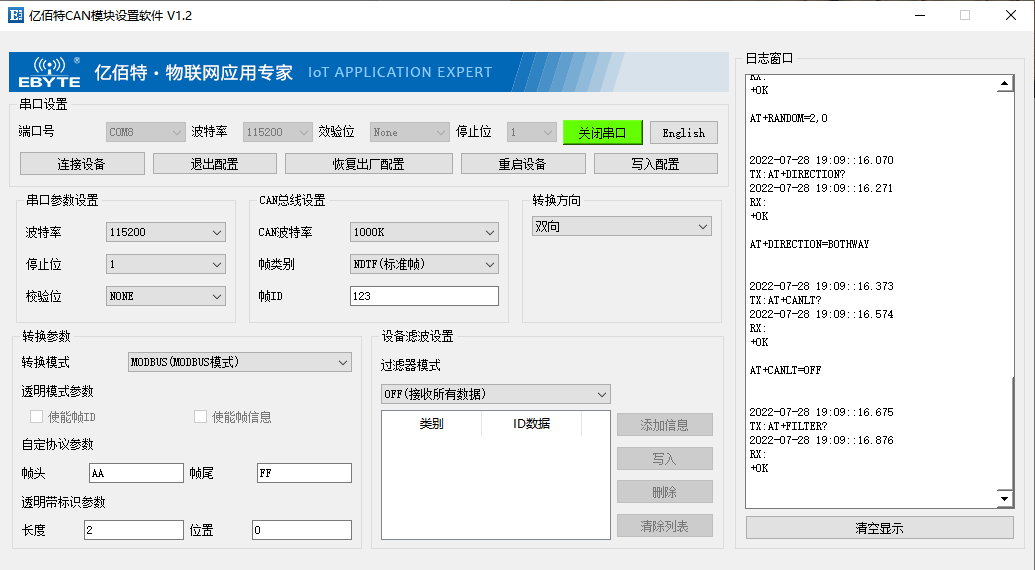Click the log window scroll up arrow
1035x570 pixels.
pos(1004,83)
